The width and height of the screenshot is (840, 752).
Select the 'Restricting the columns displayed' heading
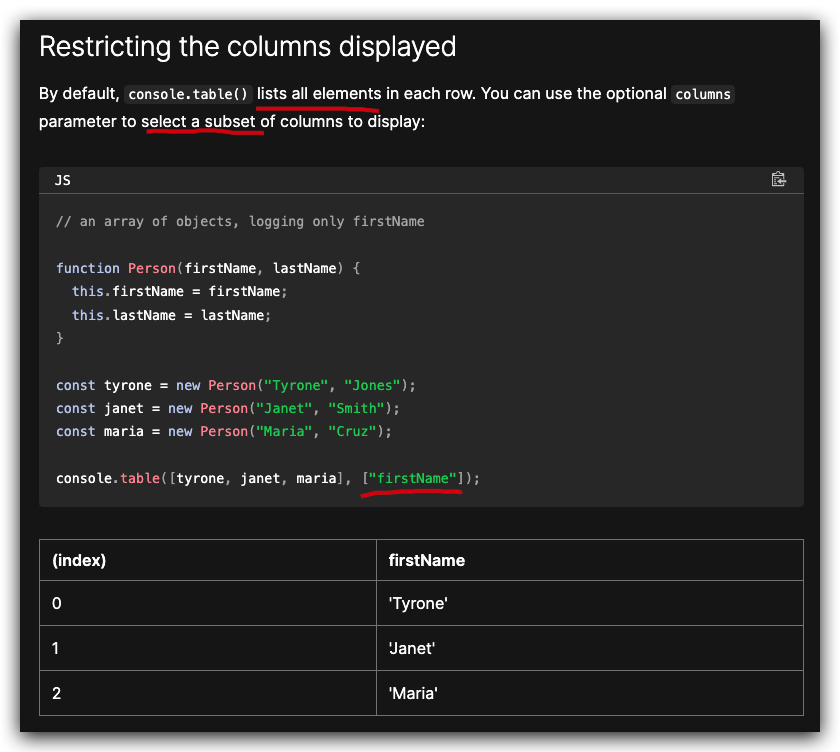point(248,46)
